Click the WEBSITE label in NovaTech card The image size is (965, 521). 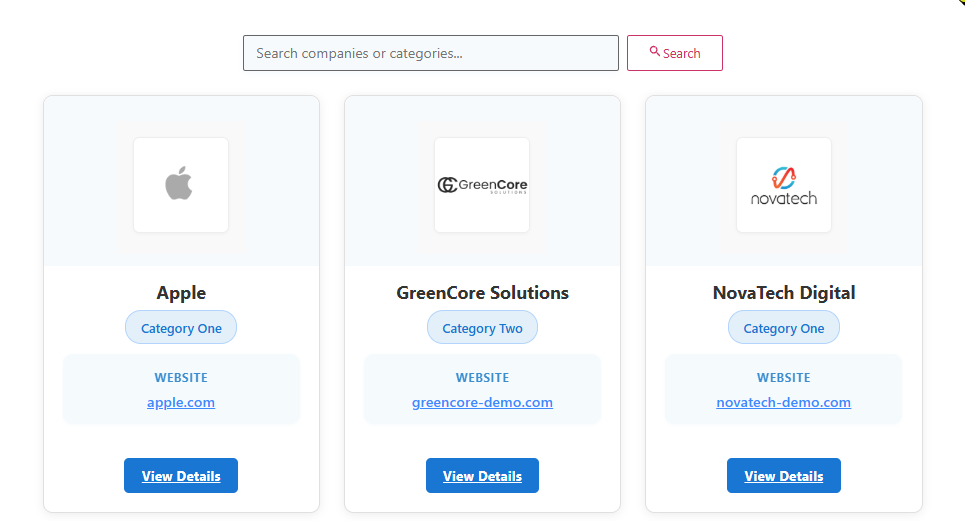tap(783, 378)
